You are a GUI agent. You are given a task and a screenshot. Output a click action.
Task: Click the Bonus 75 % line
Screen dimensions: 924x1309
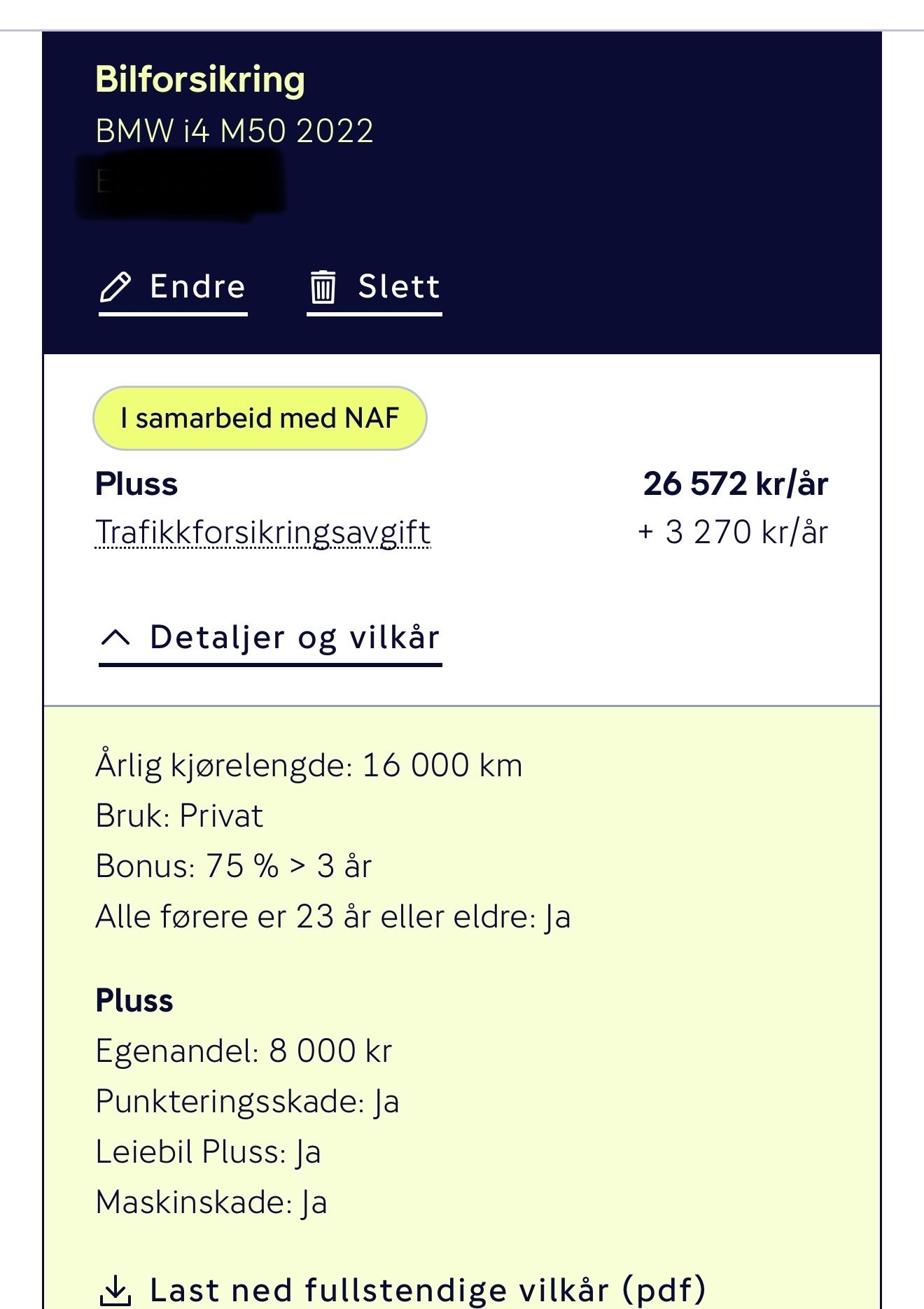tap(233, 866)
